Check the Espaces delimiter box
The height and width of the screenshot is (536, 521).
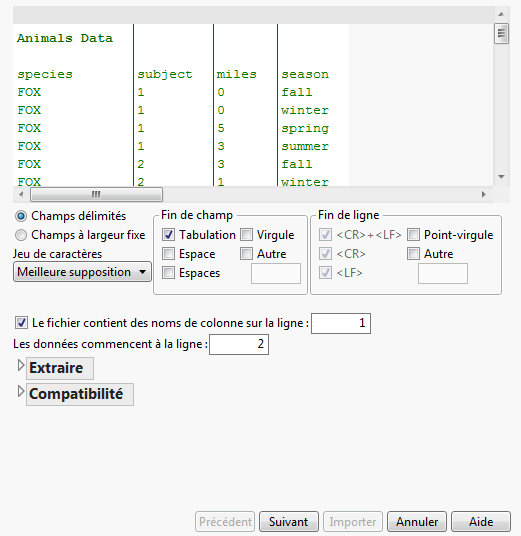tap(168, 273)
